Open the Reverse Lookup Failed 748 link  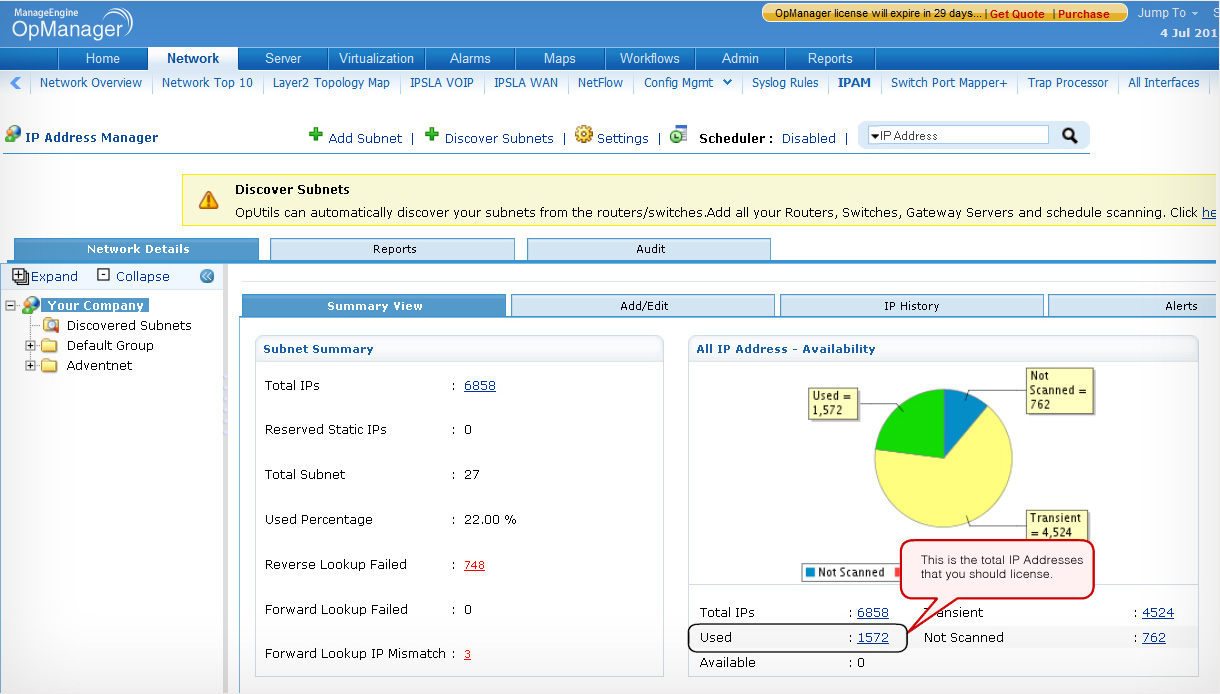point(474,565)
